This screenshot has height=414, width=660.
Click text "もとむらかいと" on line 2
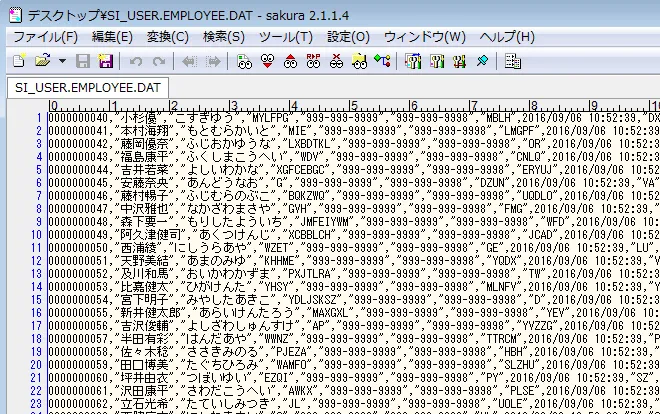coord(228,131)
